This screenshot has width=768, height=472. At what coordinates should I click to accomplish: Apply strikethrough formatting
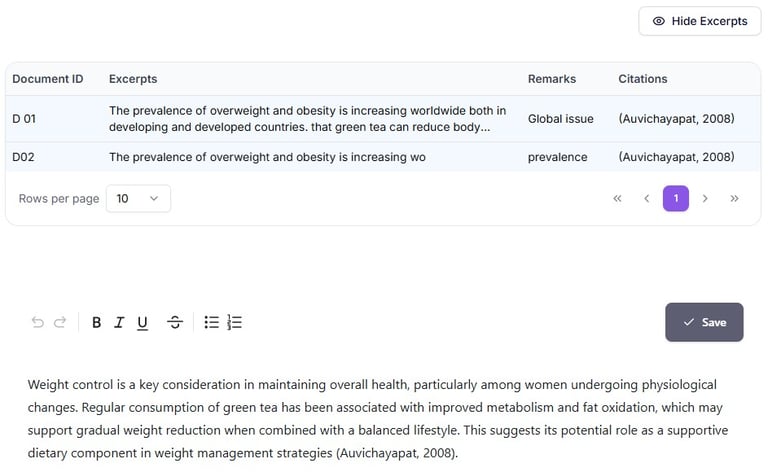coord(175,322)
